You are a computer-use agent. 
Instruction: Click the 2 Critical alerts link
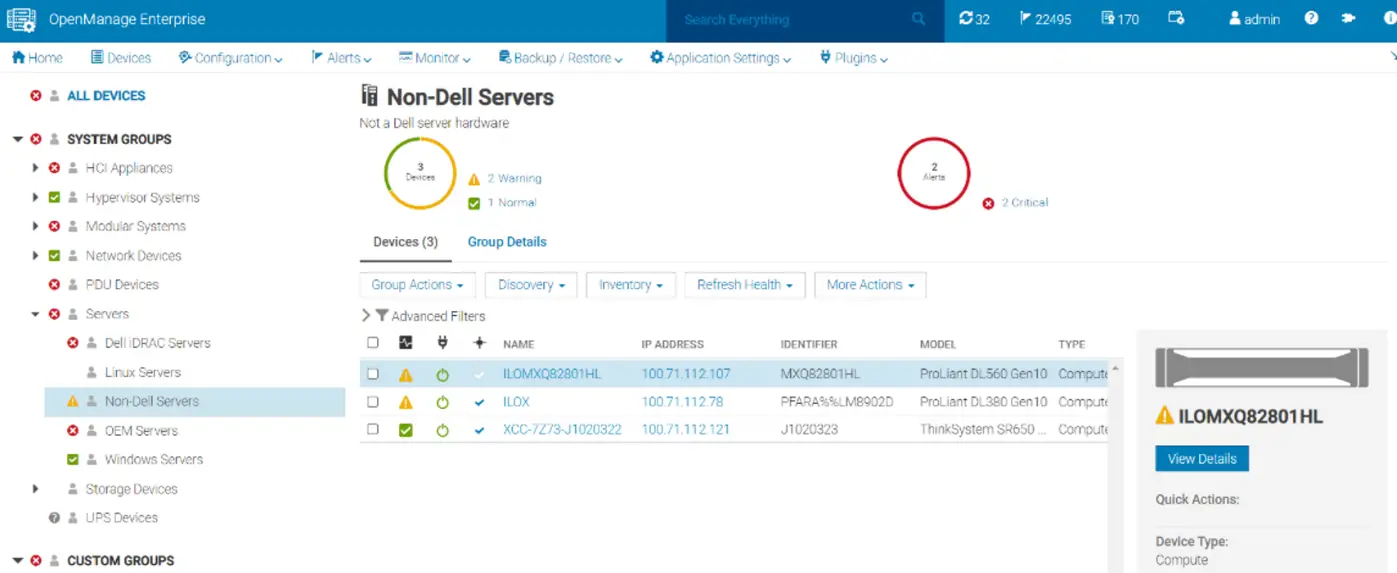pos(1025,202)
